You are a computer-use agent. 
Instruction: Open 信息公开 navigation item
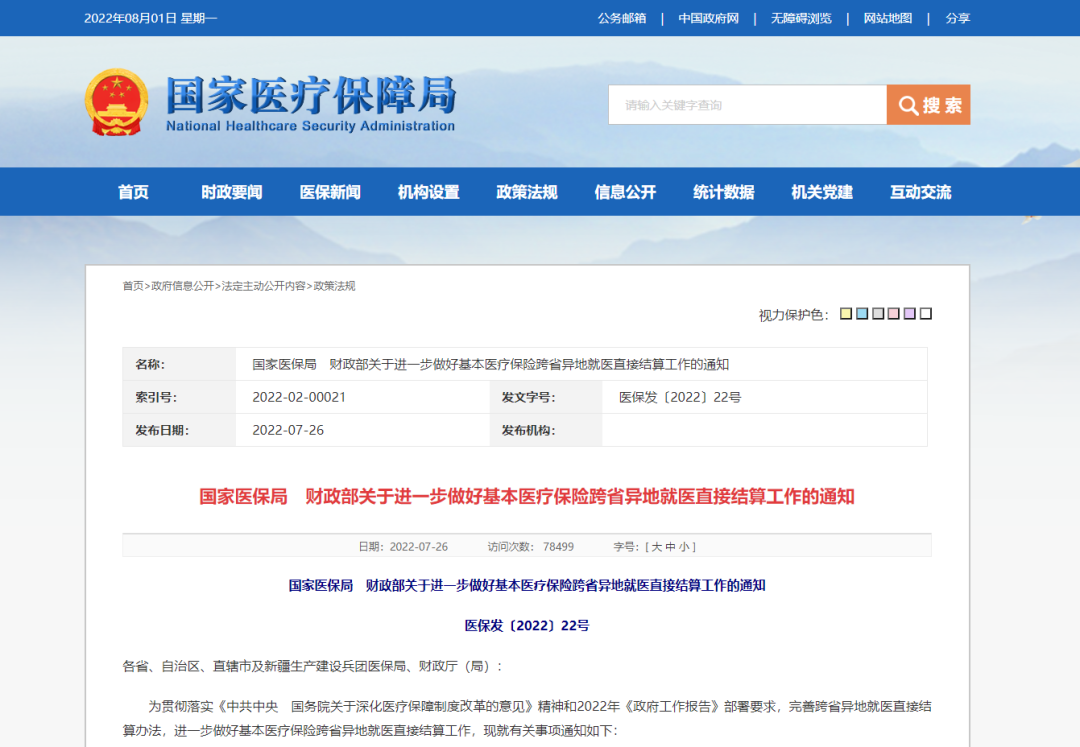click(625, 192)
